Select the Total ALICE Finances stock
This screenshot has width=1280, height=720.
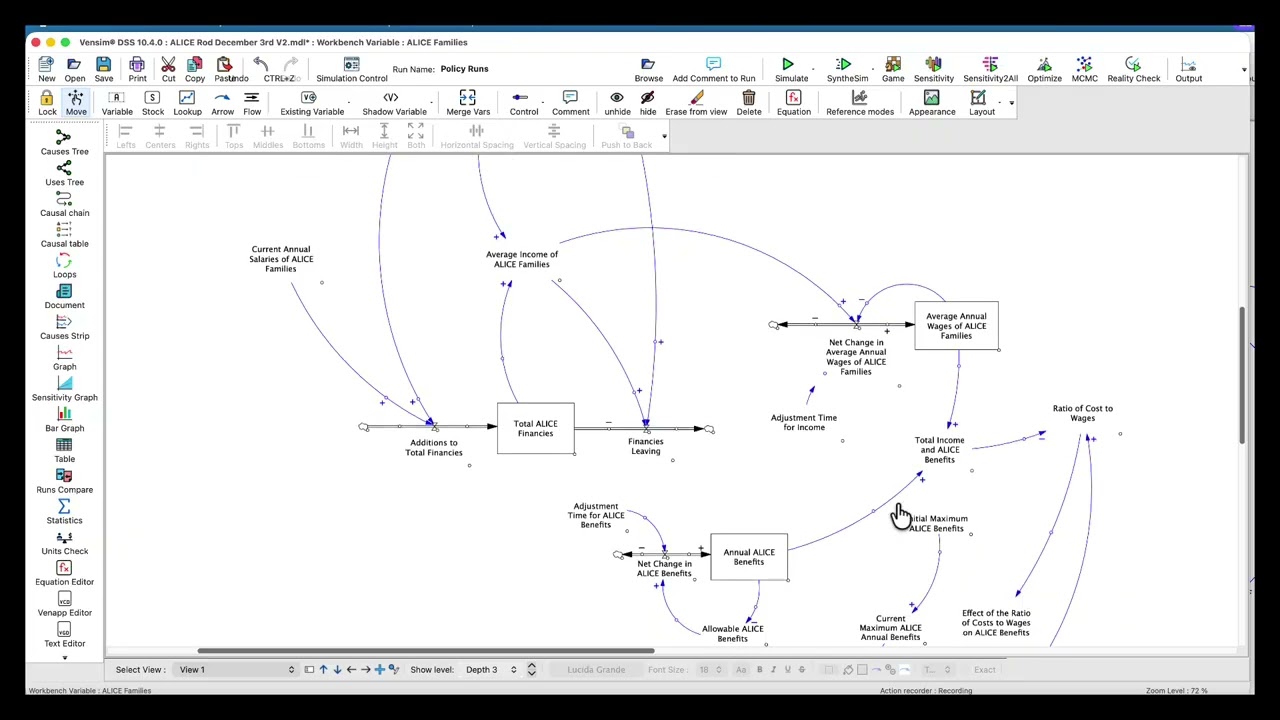[x=535, y=429]
